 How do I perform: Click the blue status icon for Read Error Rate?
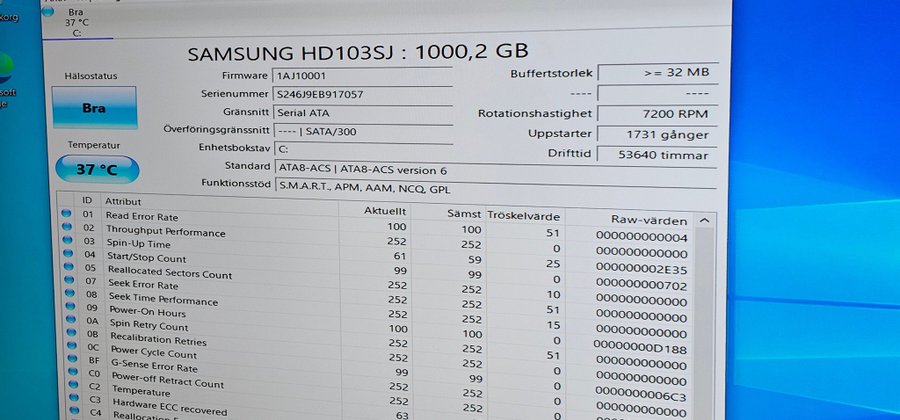click(x=67, y=213)
